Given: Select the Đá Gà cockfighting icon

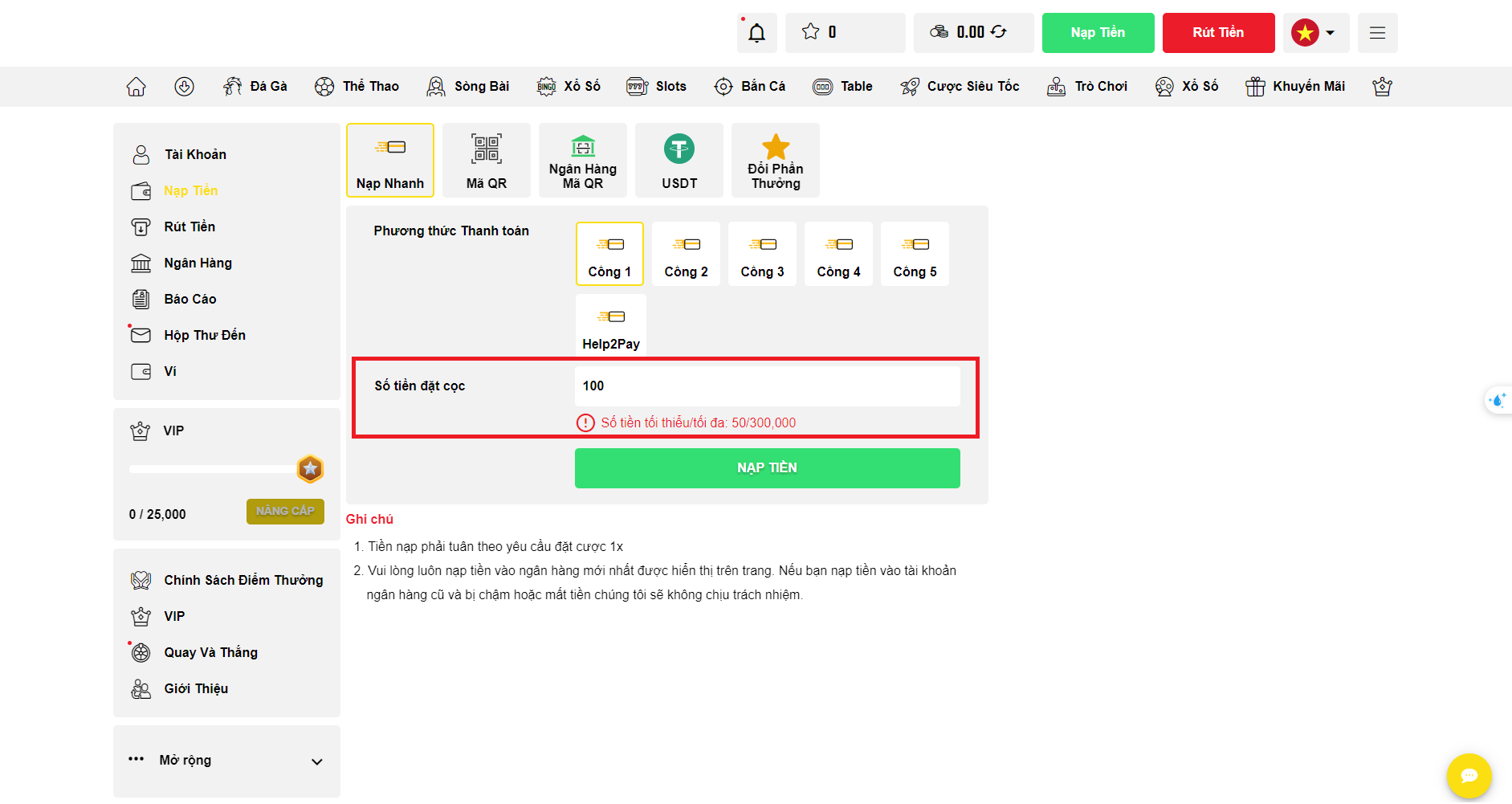Looking at the screenshot, I should point(234,86).
